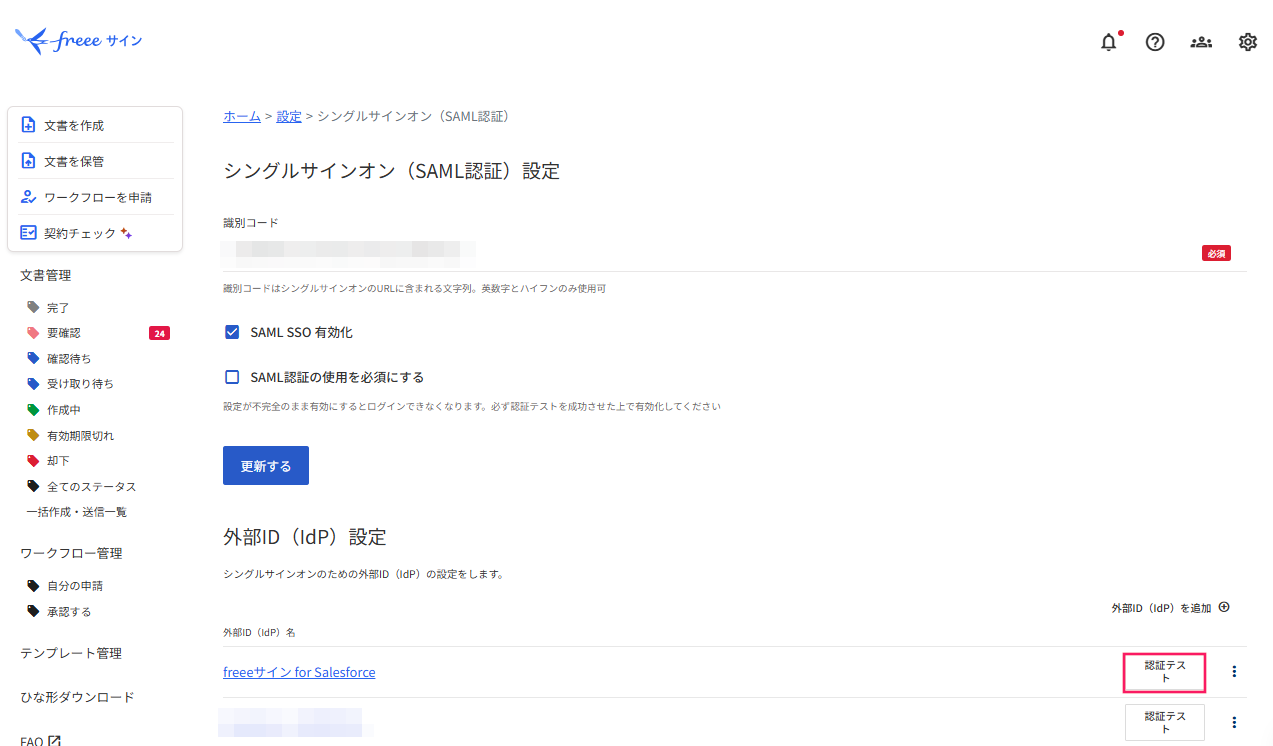This screenshot has height=746, width=1273.
Task: Click the 外部ID（IdP）名 column header
Action: [259, 632]
